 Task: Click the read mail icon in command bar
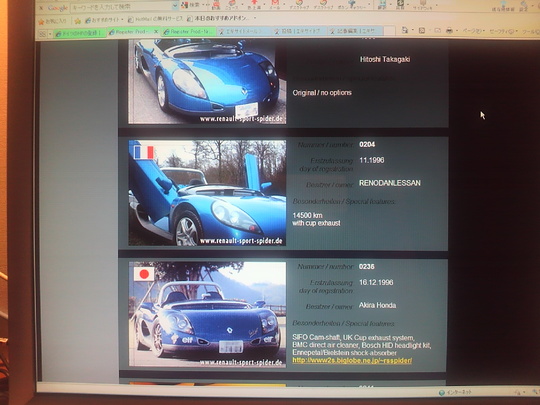(x=437, y=31)
